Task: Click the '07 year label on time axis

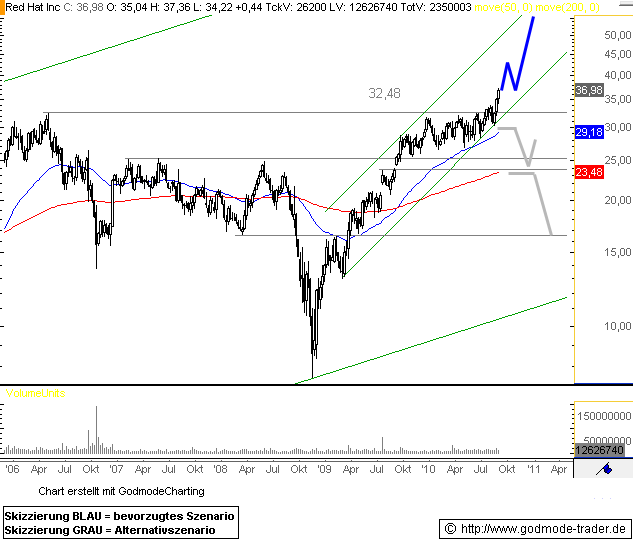Action: [x=116, y=469]
